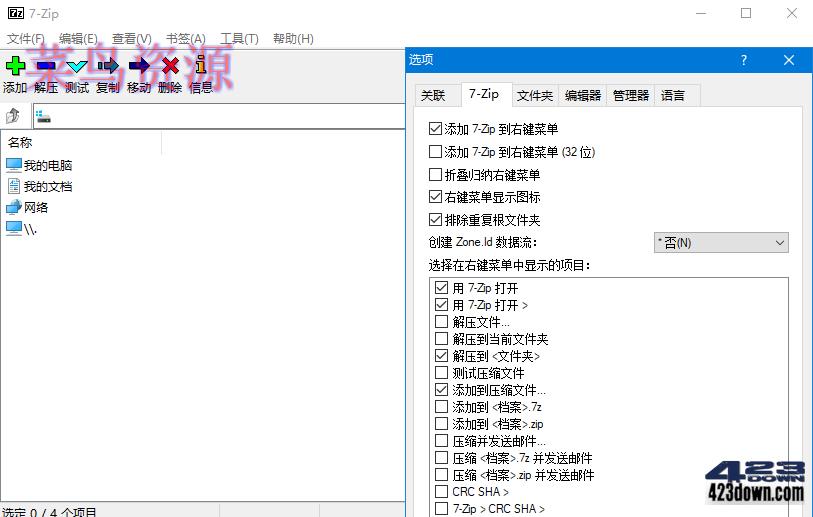Select the 我的文档 document icon
Screen dimensions: 813x517
14,186
